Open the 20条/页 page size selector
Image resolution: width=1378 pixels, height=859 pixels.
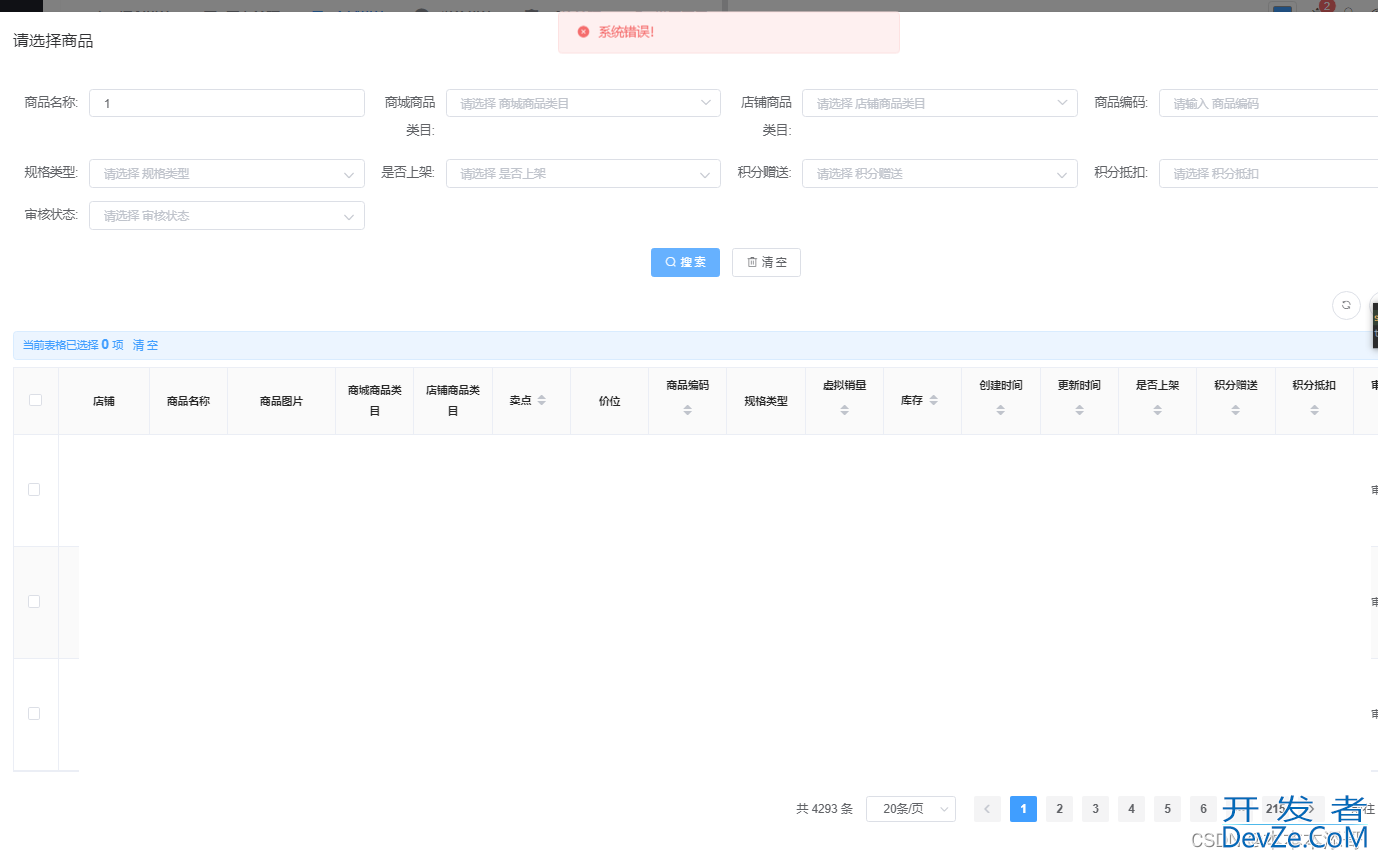[910, 809]
